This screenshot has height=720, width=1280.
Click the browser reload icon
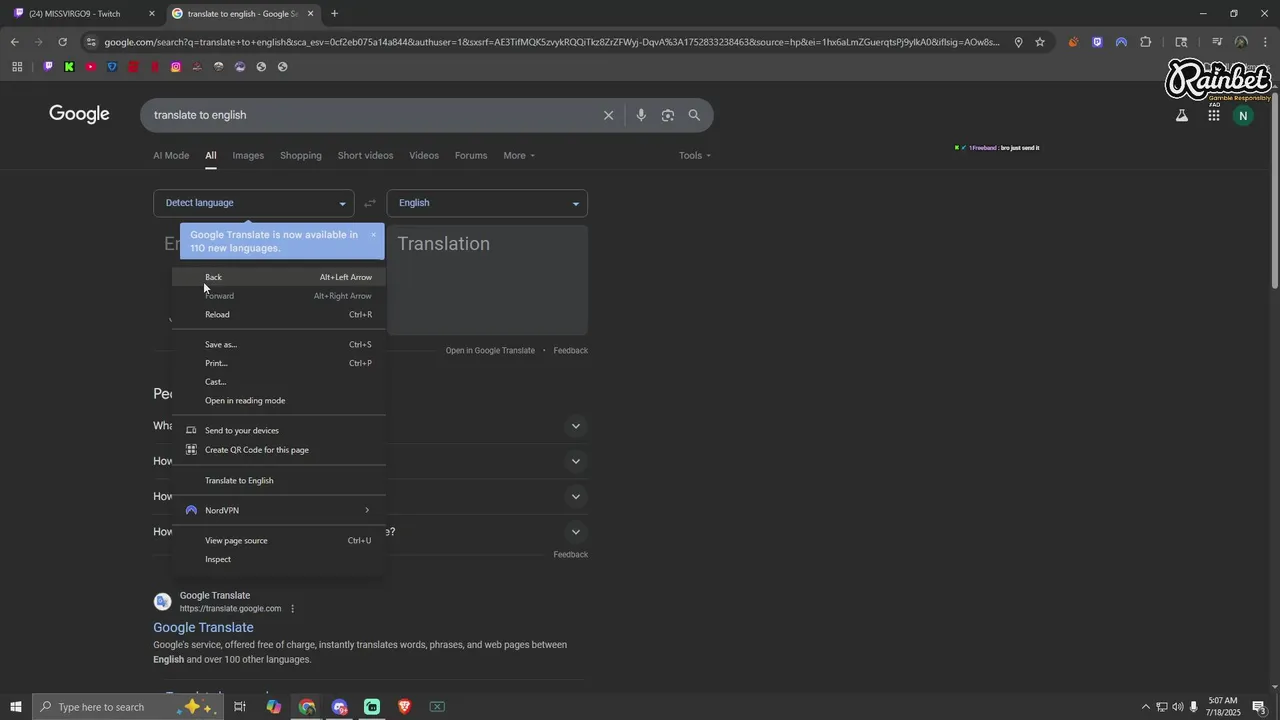62,42
